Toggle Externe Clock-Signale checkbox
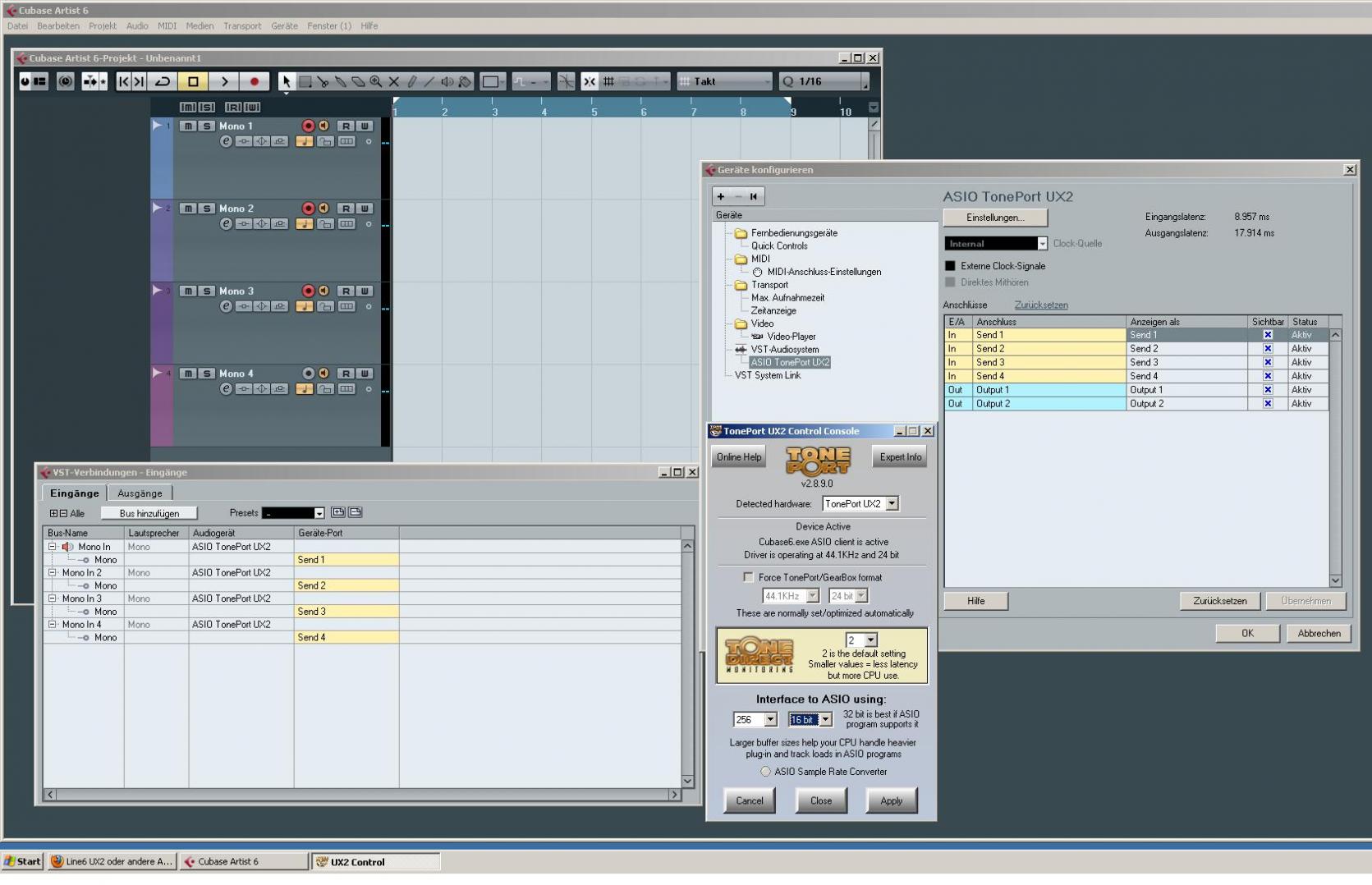1372x885 pixels. tap(950, 266)
